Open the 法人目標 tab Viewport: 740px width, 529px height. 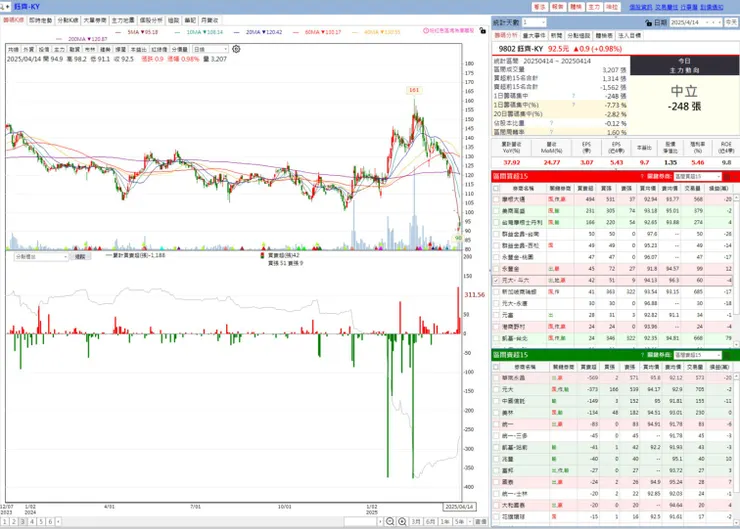click(630, 35)
